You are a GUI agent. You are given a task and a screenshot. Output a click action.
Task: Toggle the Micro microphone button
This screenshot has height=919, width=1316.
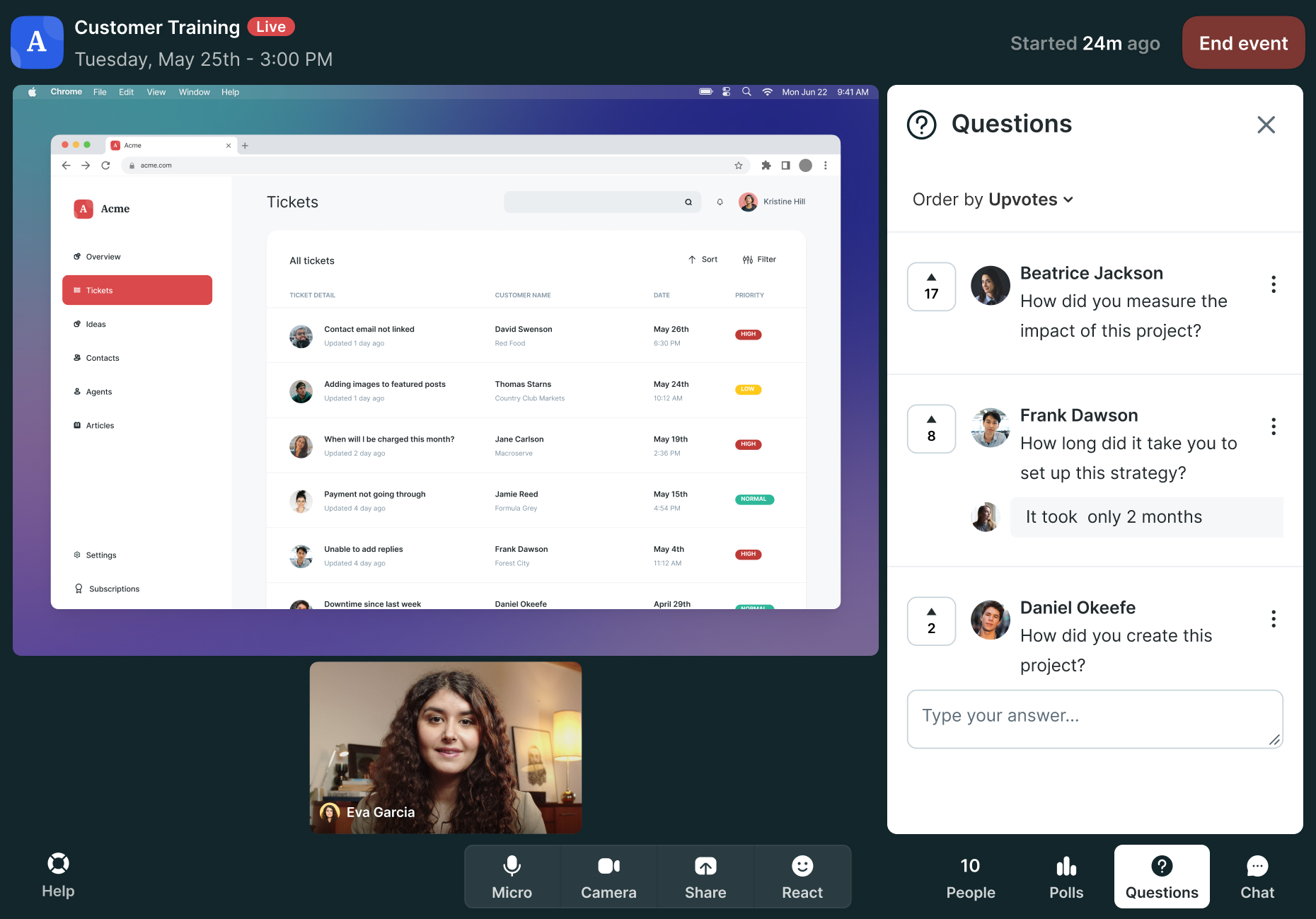tap(512, 877)
